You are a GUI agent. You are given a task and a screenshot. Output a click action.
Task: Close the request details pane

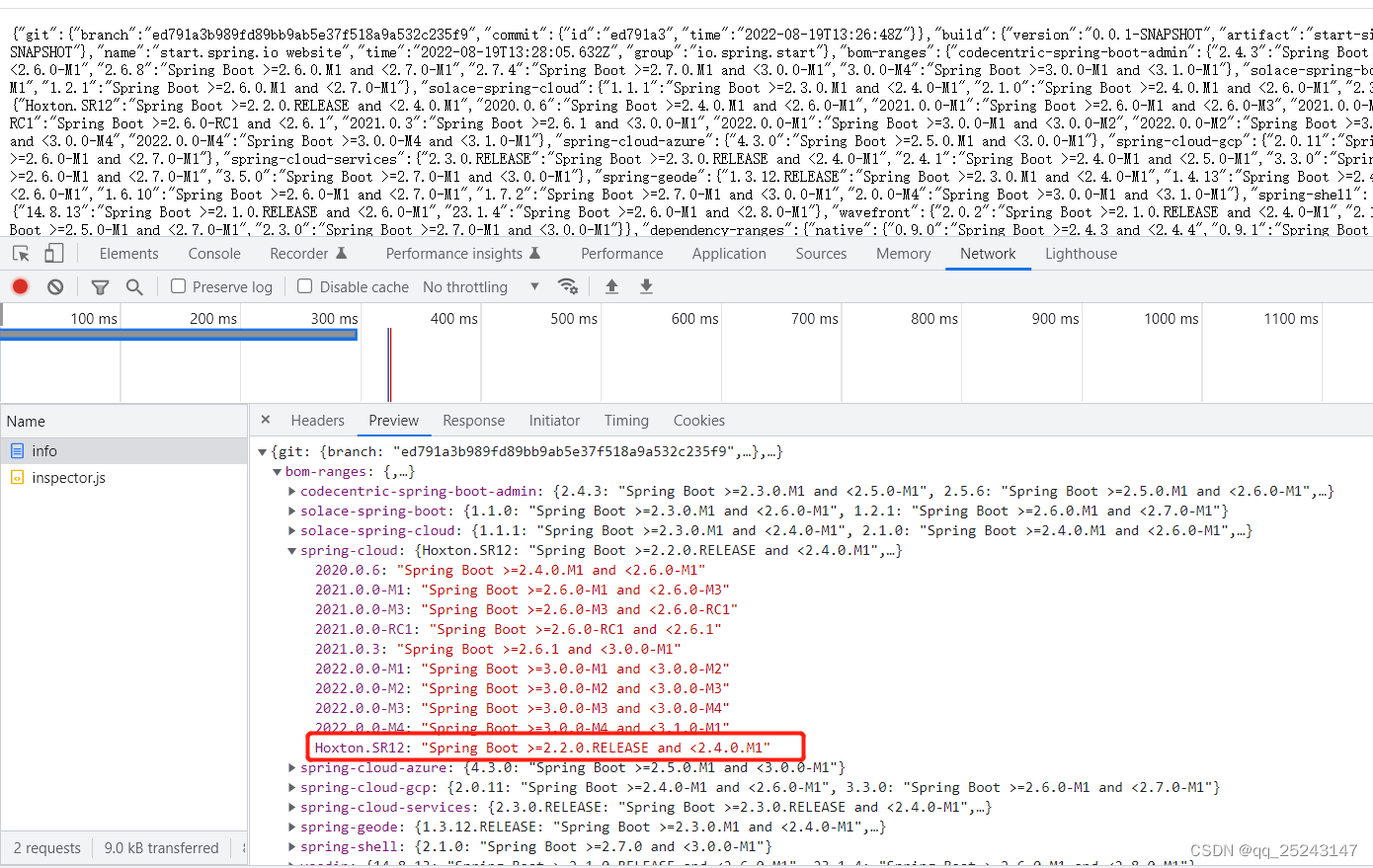tap(266, 420)
